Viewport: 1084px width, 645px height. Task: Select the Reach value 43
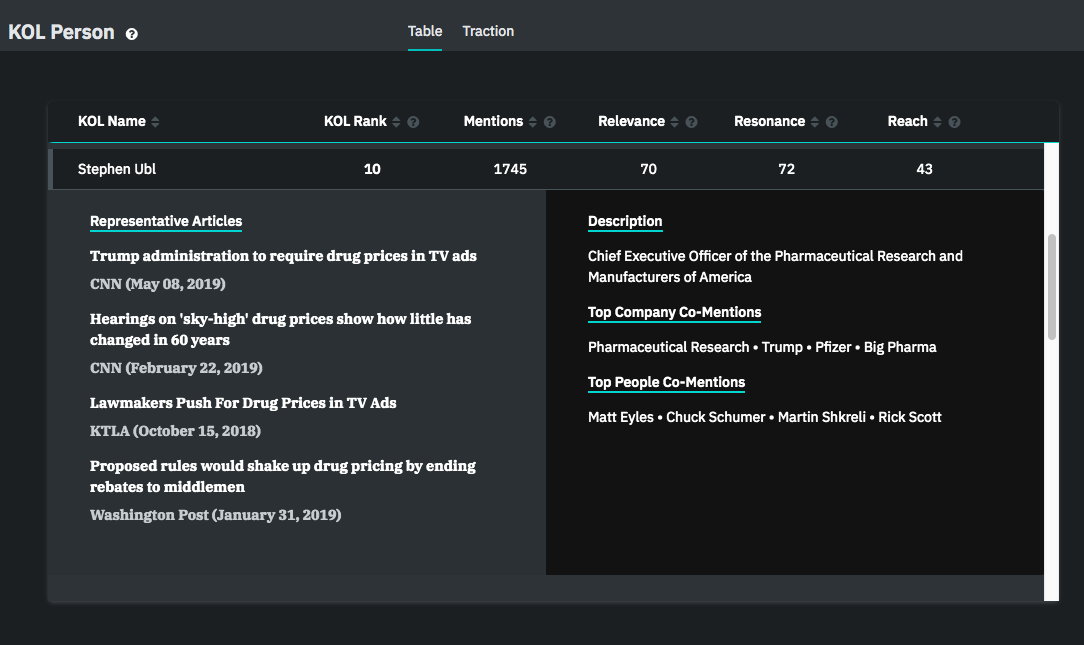(x=924, y=169)
